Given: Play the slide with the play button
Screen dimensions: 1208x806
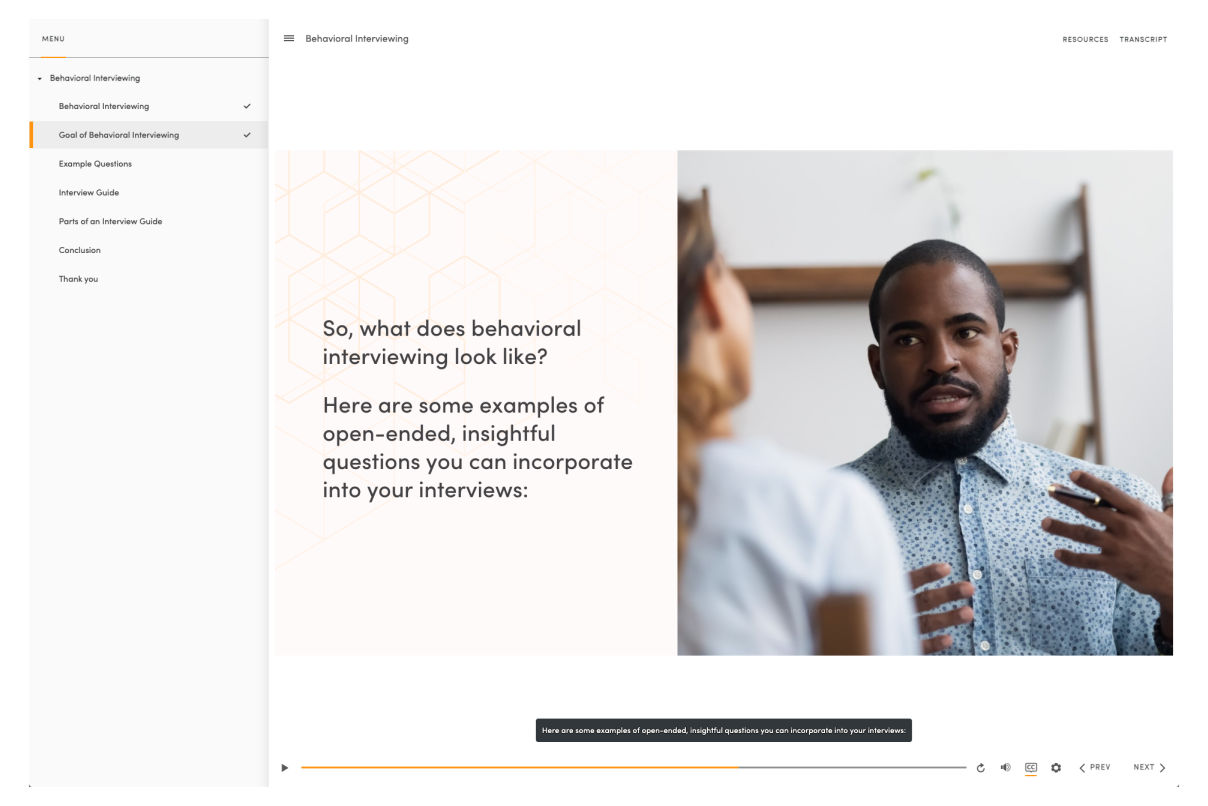Looking at the screenshot, I should 285,768.
